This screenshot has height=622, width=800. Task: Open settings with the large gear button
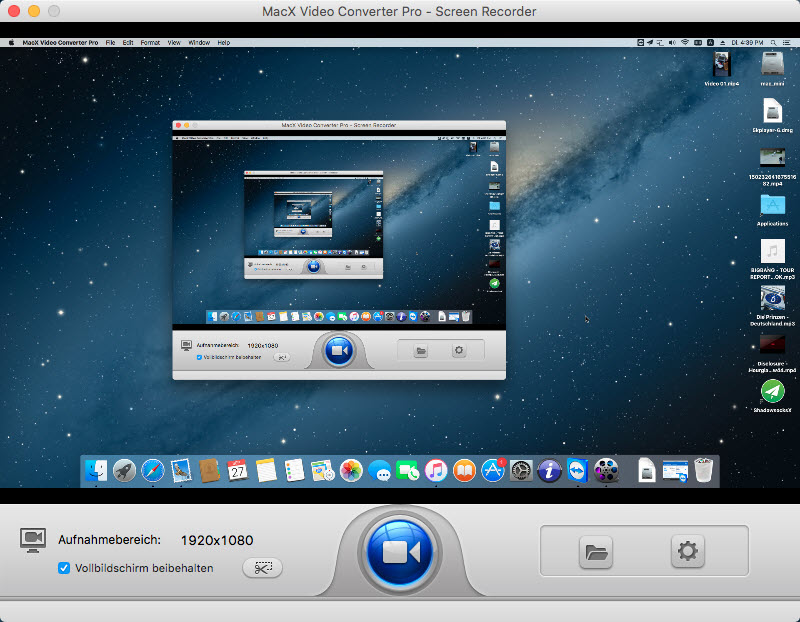688,551
